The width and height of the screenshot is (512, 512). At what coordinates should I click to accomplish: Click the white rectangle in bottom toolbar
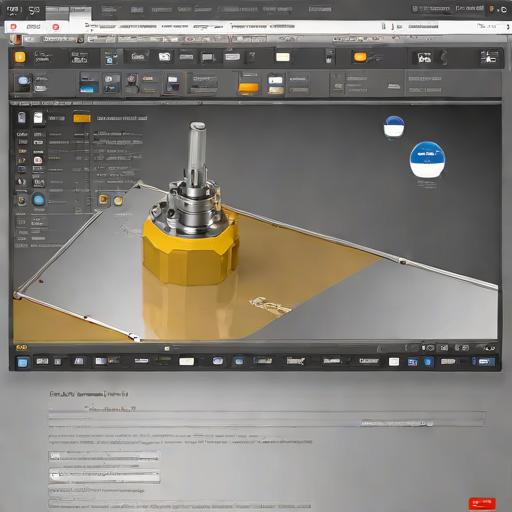(187, 362)
